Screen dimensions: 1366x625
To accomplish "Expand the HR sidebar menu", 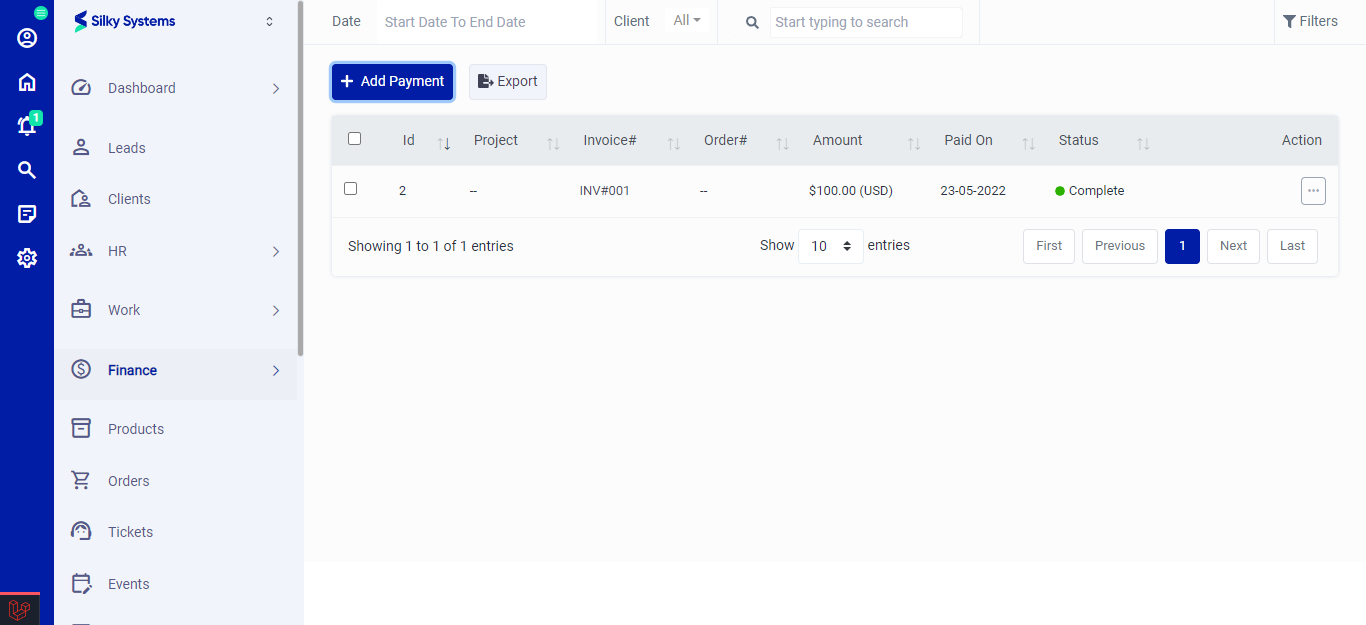I will 175,251.
